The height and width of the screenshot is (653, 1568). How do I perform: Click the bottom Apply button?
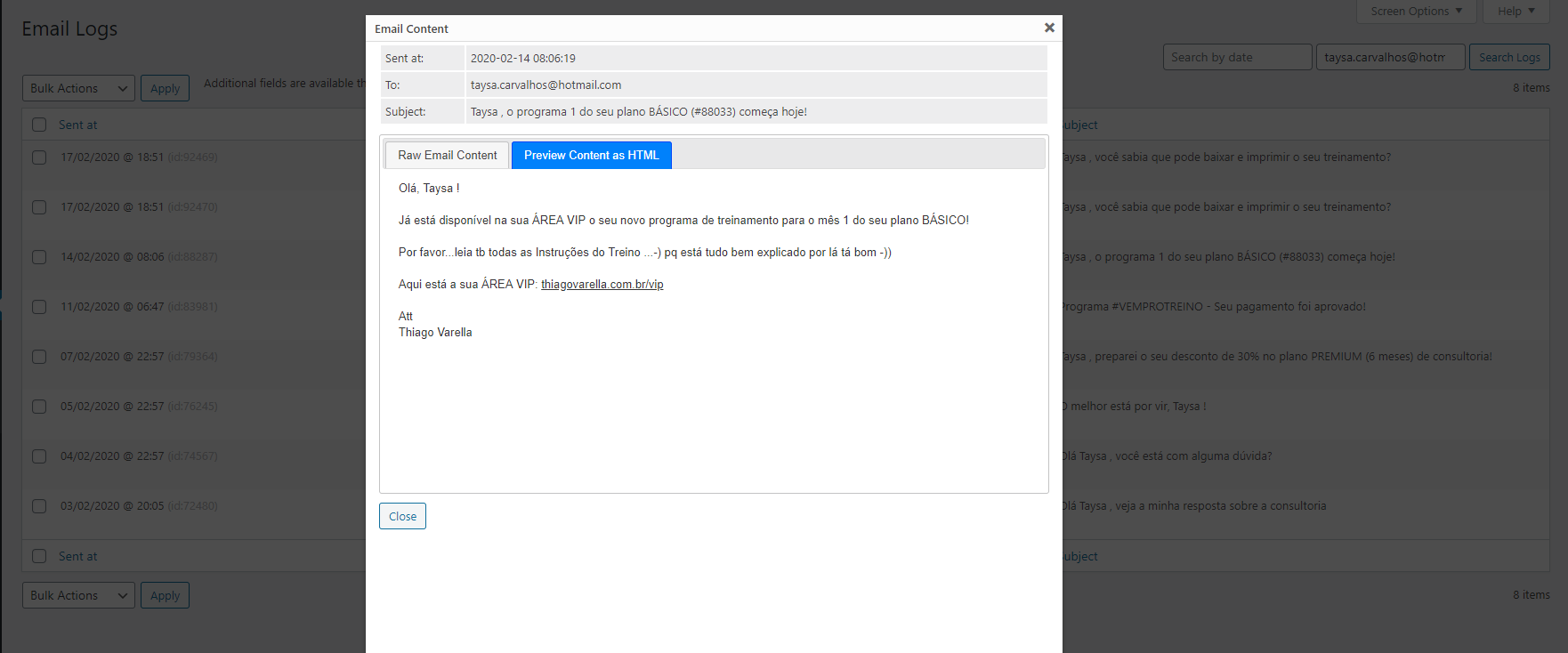click(x=165, y=595)
